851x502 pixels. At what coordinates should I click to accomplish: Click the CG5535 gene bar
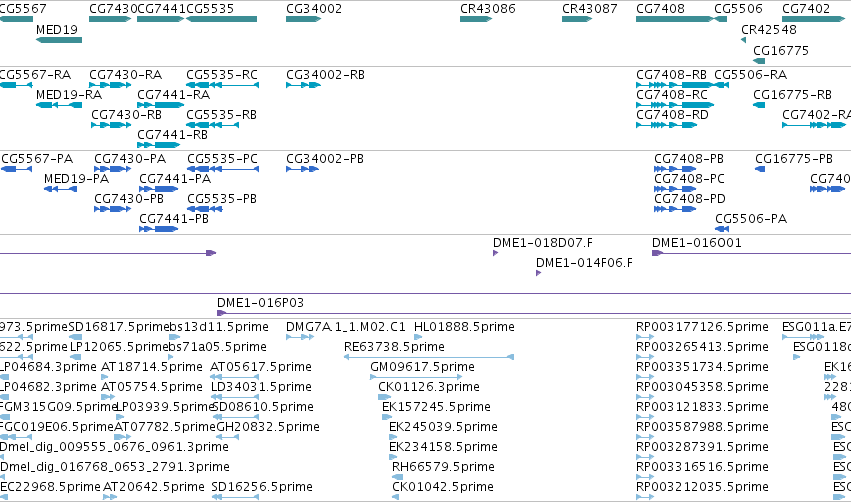[x=221, y=19]
